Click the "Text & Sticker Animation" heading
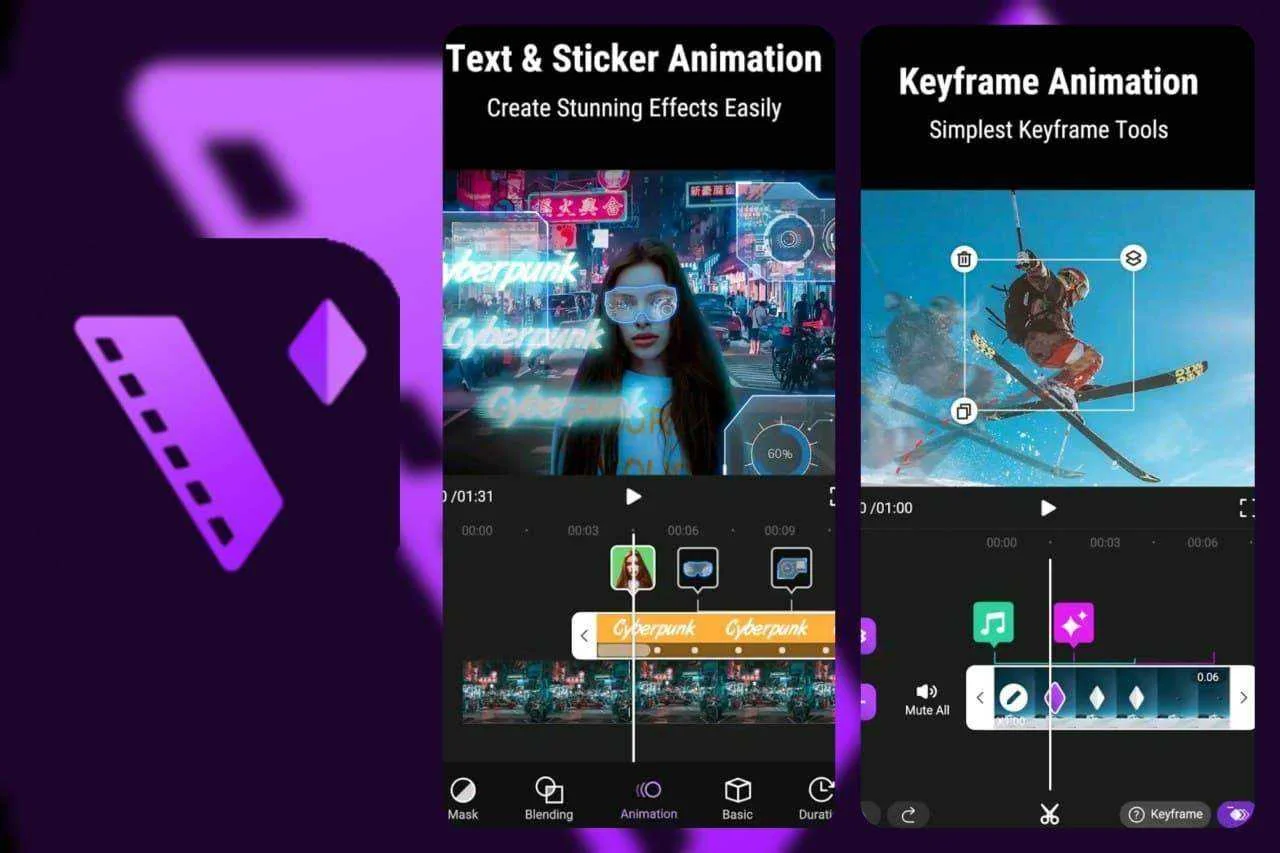This screenshot has width=1280, height=853. click(634, 59)
